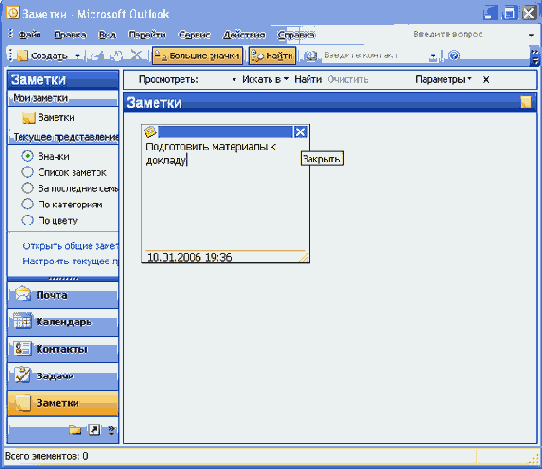Click the Outlook title bar icon
The image size is (542, 469).
(x=13, y=13)
